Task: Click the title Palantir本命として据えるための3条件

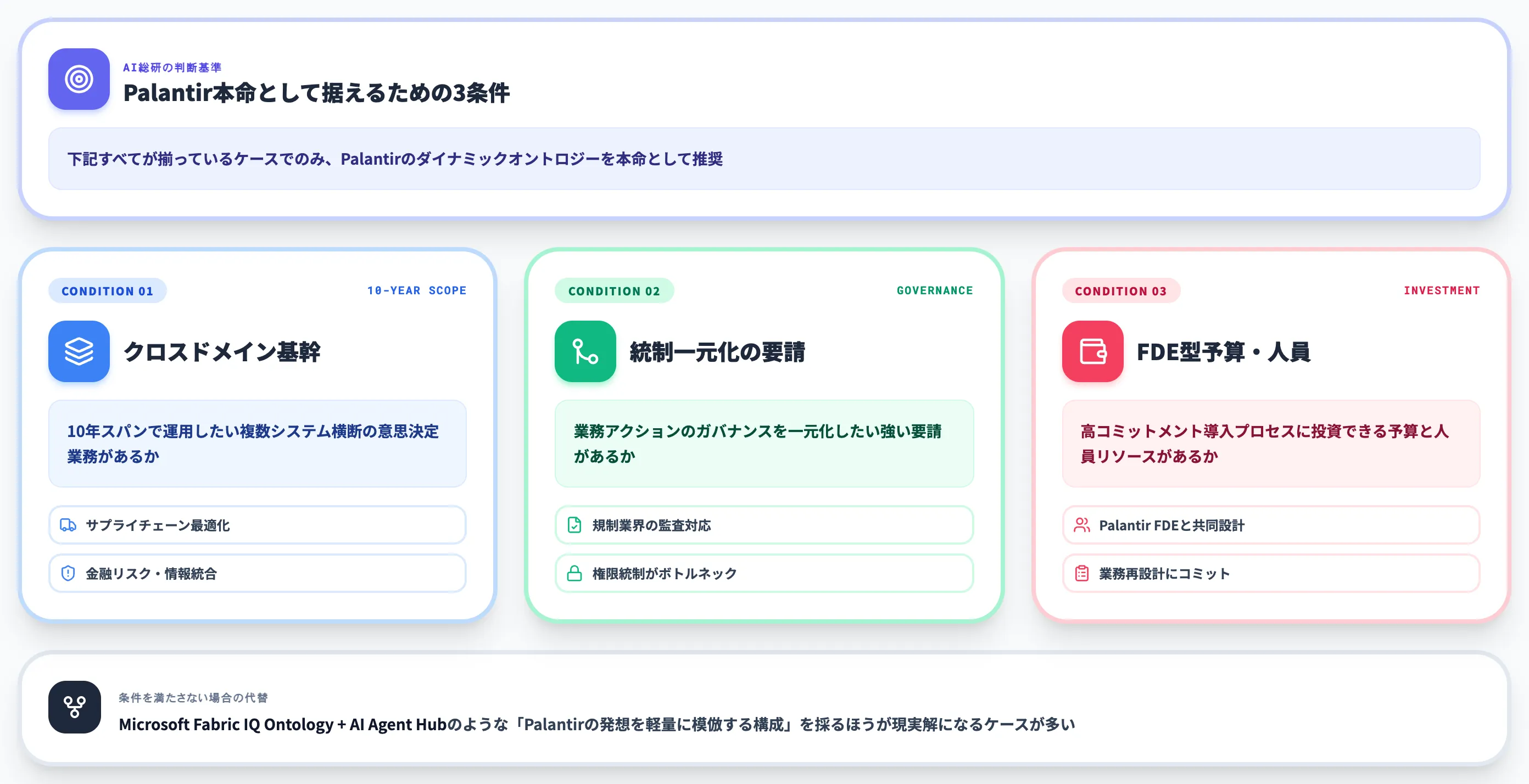Action: click(316, 93)
